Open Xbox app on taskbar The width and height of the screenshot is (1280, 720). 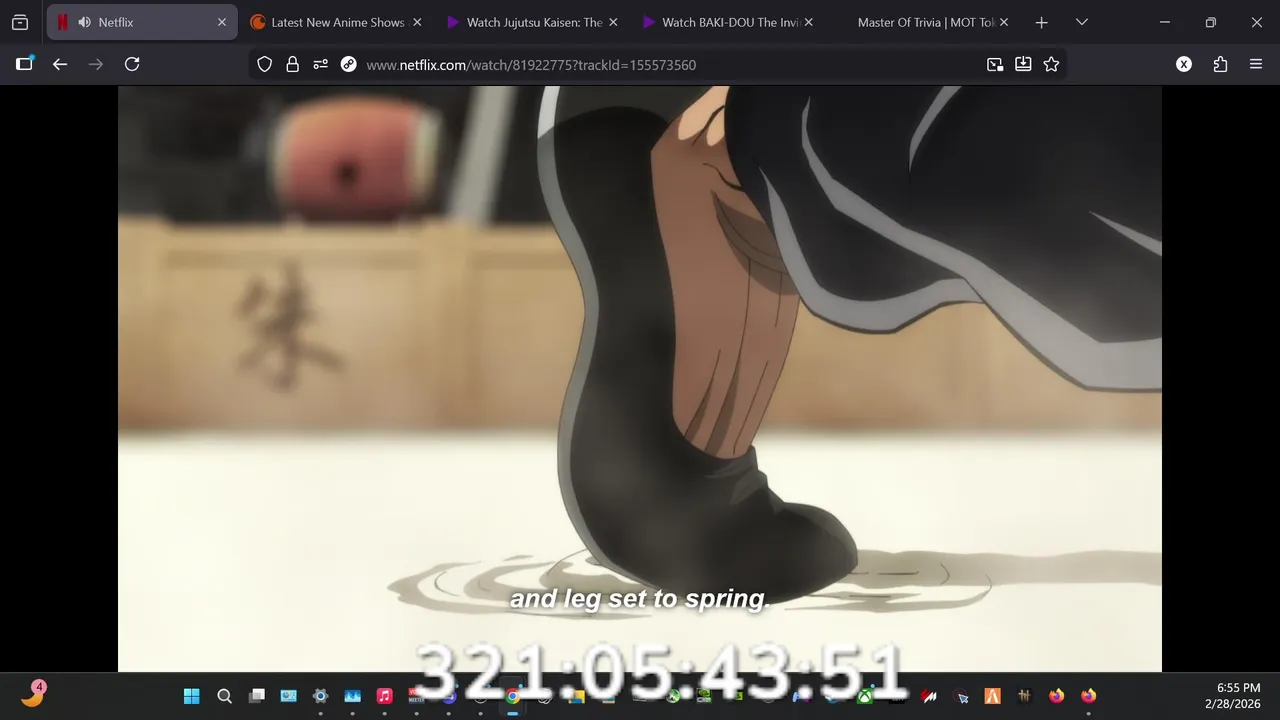pyautogui.click(x=864, y=696)
